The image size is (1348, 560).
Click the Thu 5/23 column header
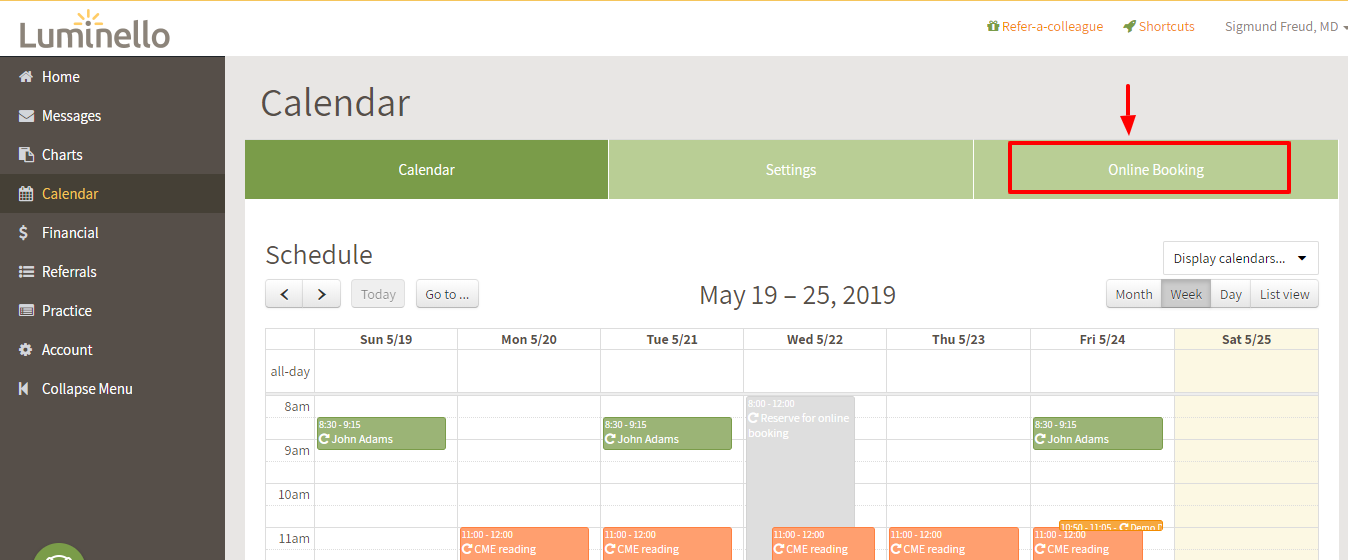point(958,339)
